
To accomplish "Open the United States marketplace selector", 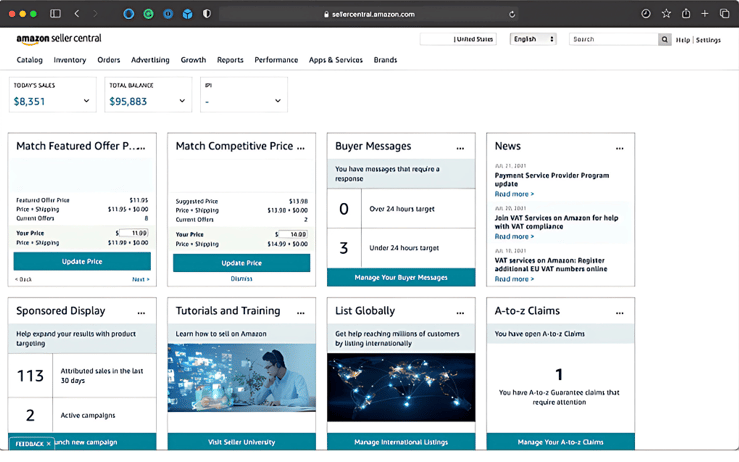I will tap(458, 39).
